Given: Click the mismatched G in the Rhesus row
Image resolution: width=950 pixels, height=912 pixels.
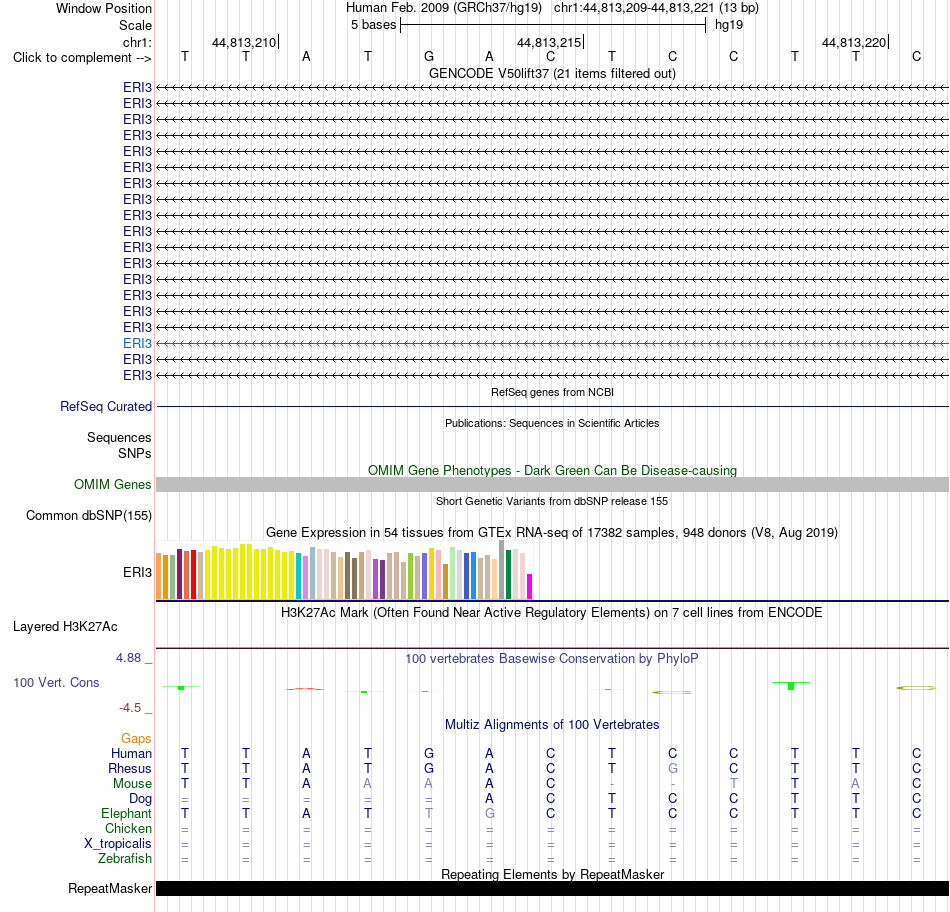Looking at the screenshot, I should [673, 768].
